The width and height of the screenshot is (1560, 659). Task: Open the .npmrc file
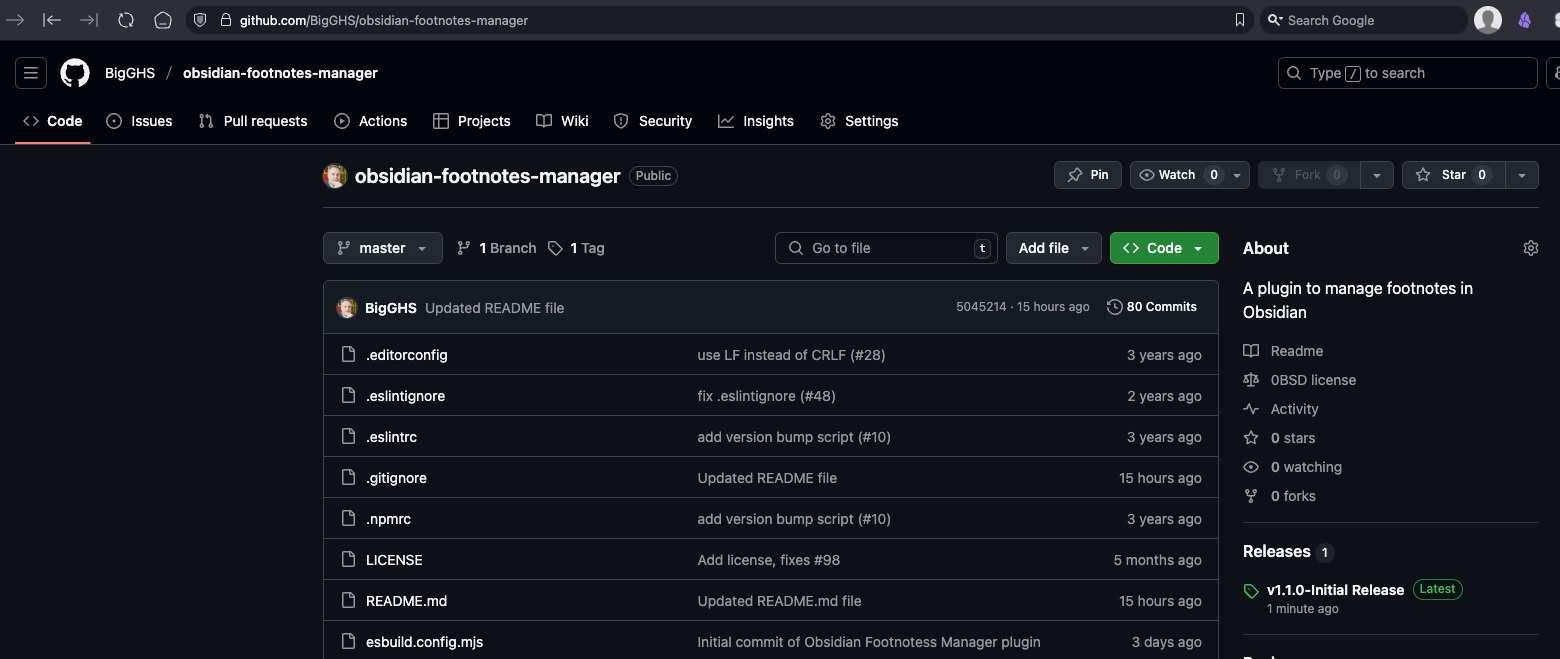pyautogui.click(x=388, y=519)
